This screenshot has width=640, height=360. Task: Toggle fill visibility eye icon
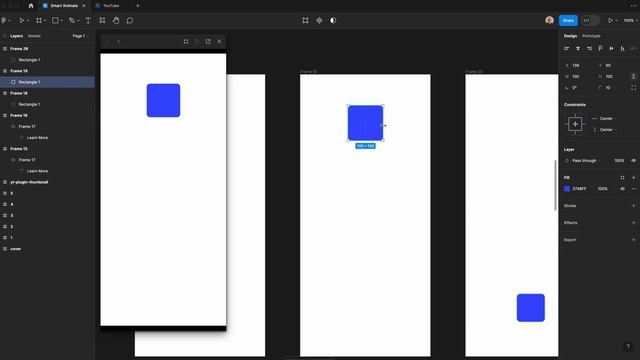pyautogui.click(x=622, y=189)
